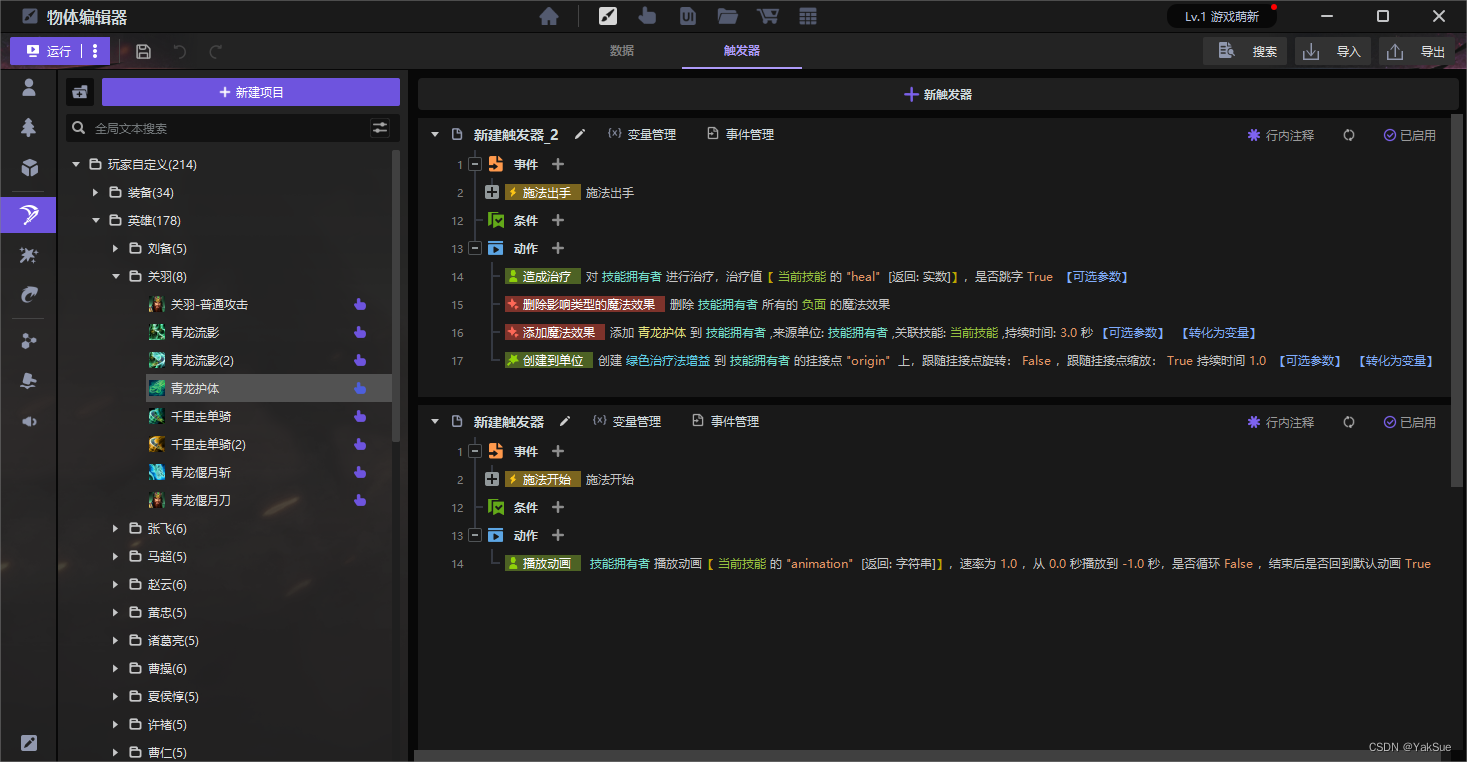Select the sound speaker icon in left sidebar
The image size is (1467, 762).
29,421
